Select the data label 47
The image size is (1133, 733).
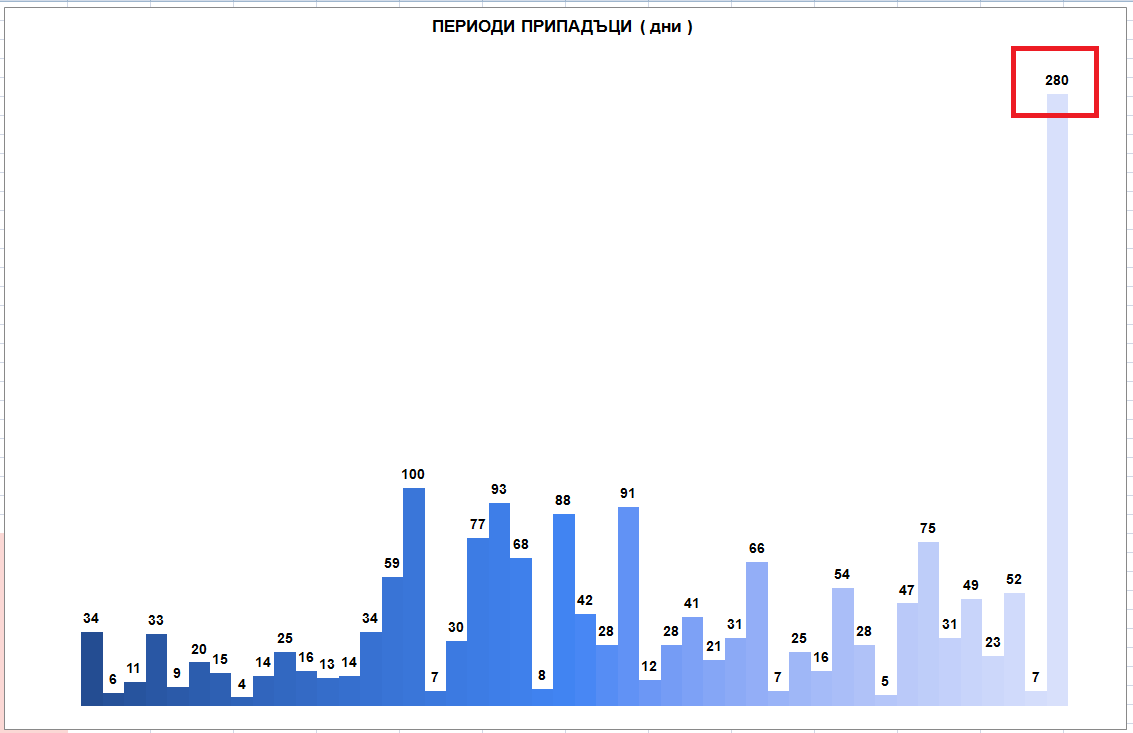pyautogui.click(x=907, y=591)
